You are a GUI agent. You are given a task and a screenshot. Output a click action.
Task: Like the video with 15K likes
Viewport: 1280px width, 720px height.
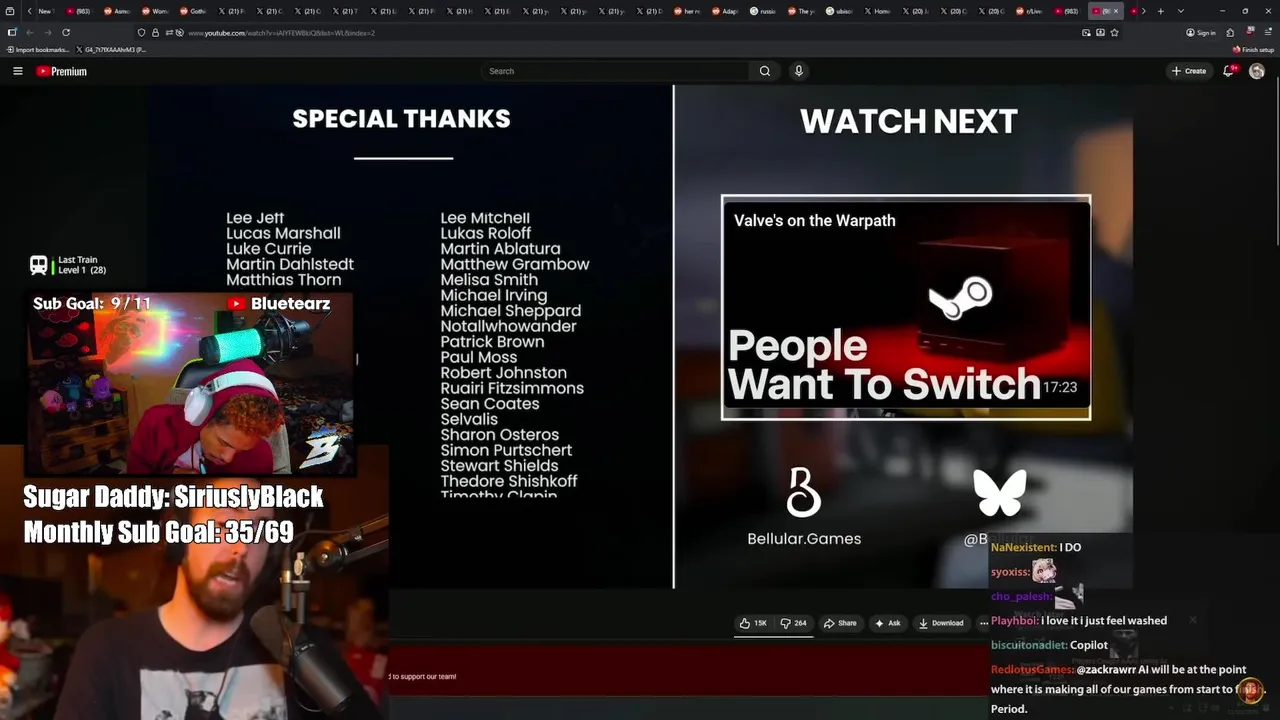[x=753, y=623]
